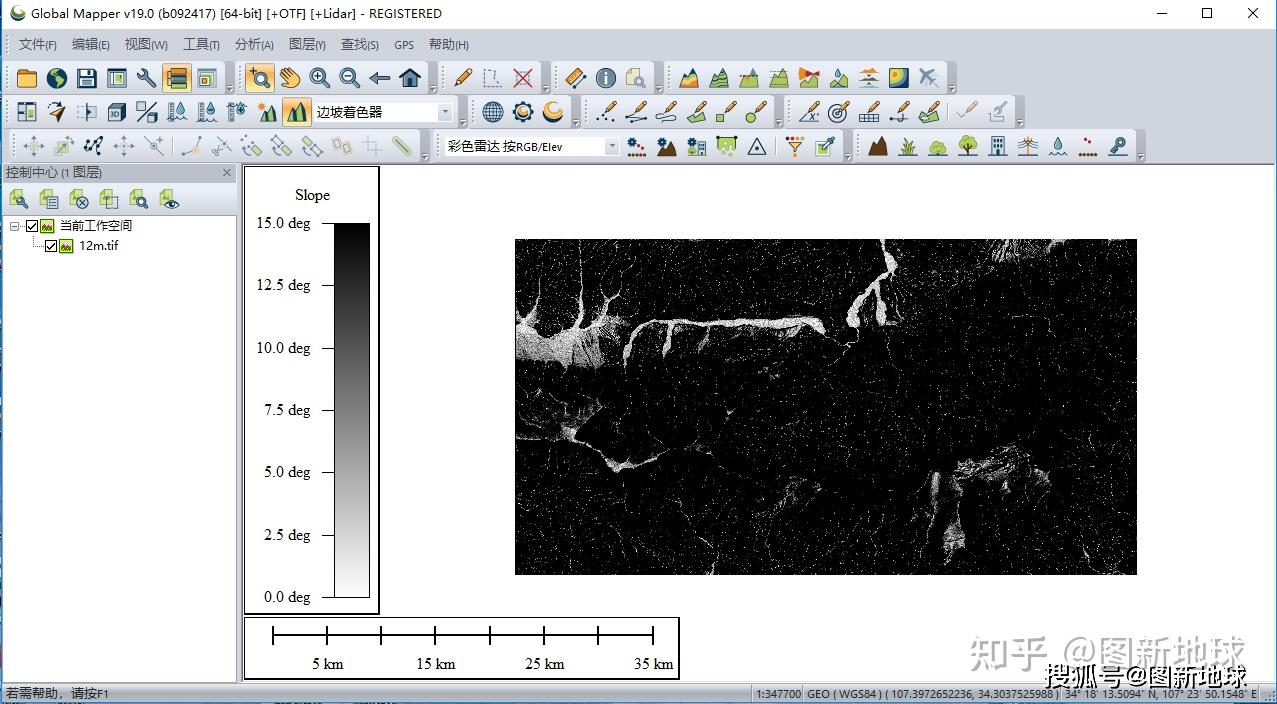Click the kilometer scale bar below the legend
The height and width of the screenshot is (704, 1277).
[462, 635]
